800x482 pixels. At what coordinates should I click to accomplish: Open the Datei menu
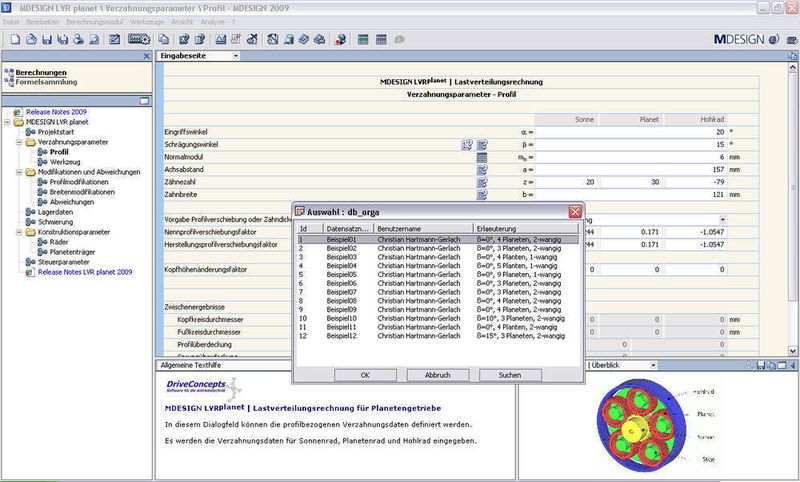point(11,22)
